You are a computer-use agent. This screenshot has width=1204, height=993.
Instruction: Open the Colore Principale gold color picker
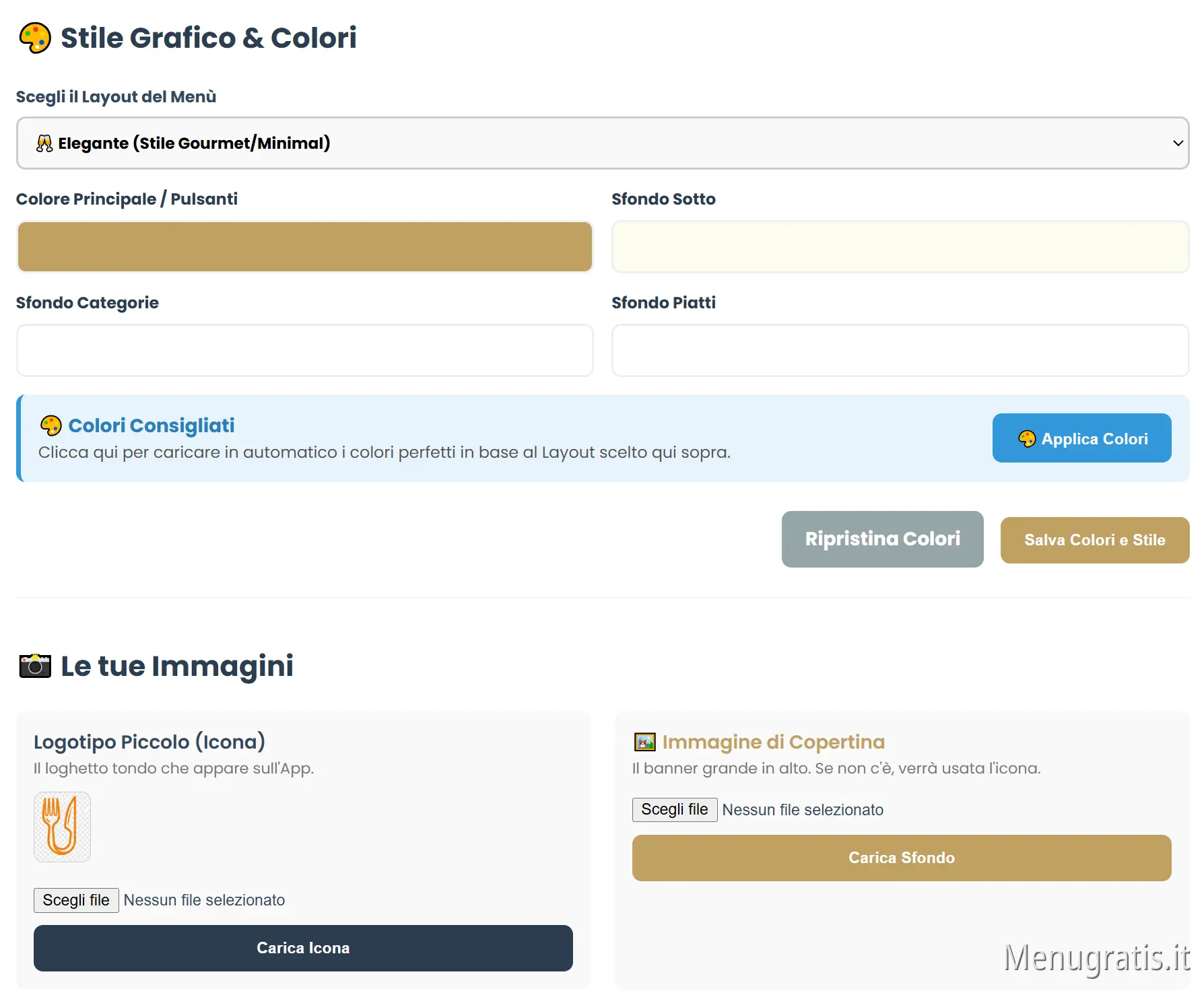pos(304,247)
